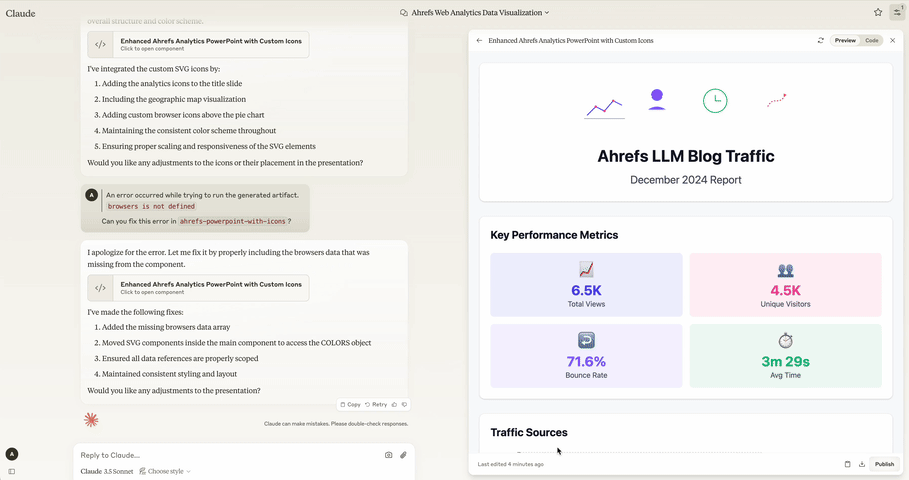Click the Traffic Sources heading
Screen dimensions: 909x480
coord(529,432)
